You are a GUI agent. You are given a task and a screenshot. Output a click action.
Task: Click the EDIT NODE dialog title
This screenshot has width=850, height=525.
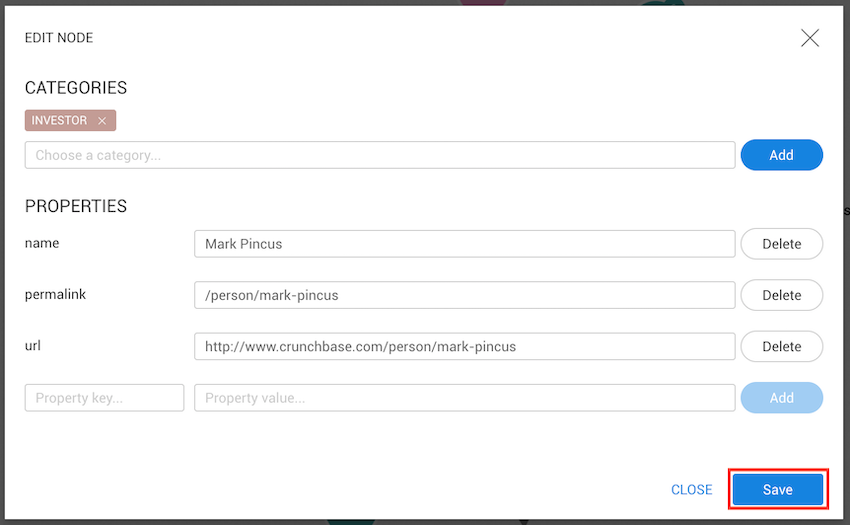pos(59,38)
